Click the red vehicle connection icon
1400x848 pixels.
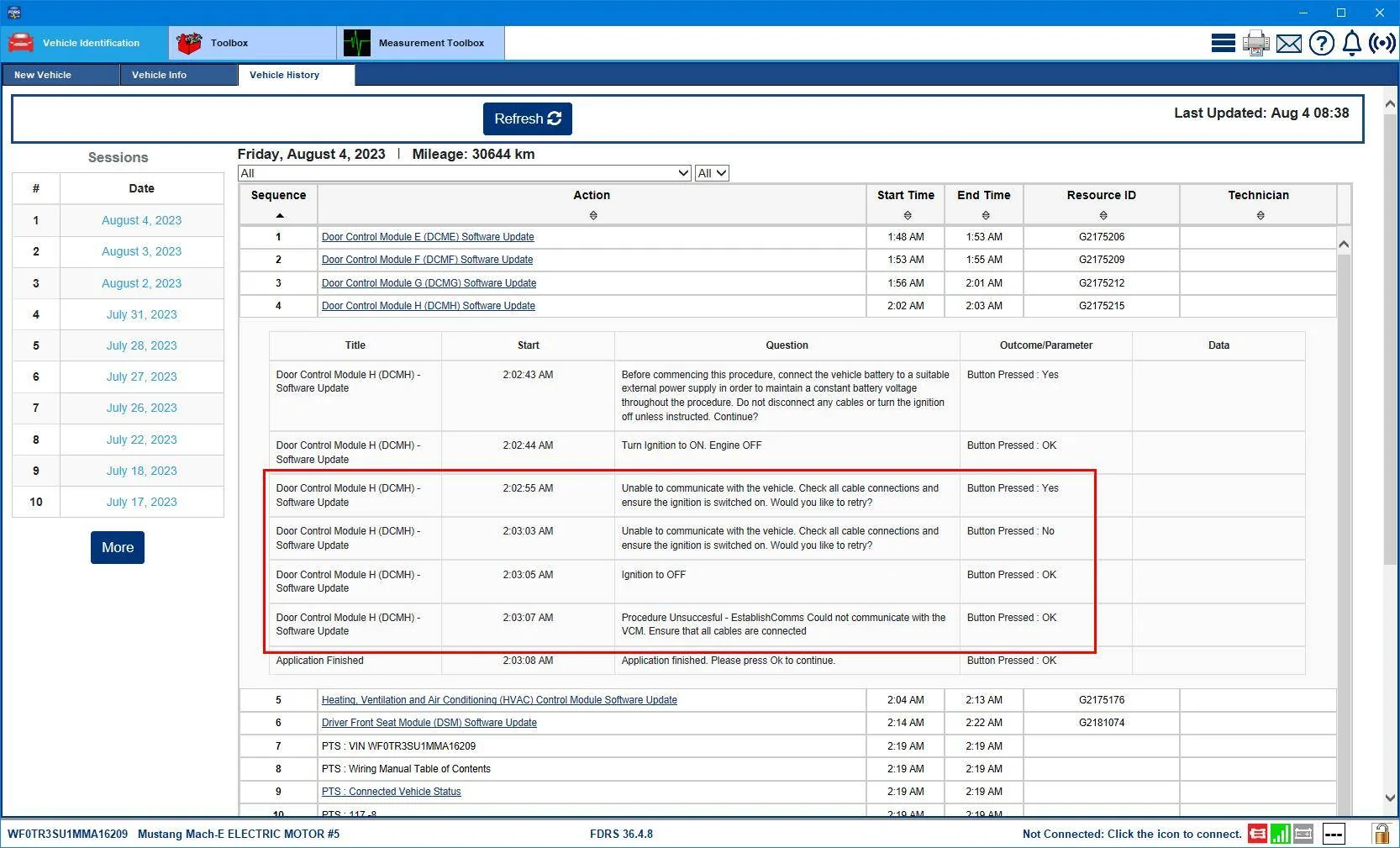[x=1258, y=834]
